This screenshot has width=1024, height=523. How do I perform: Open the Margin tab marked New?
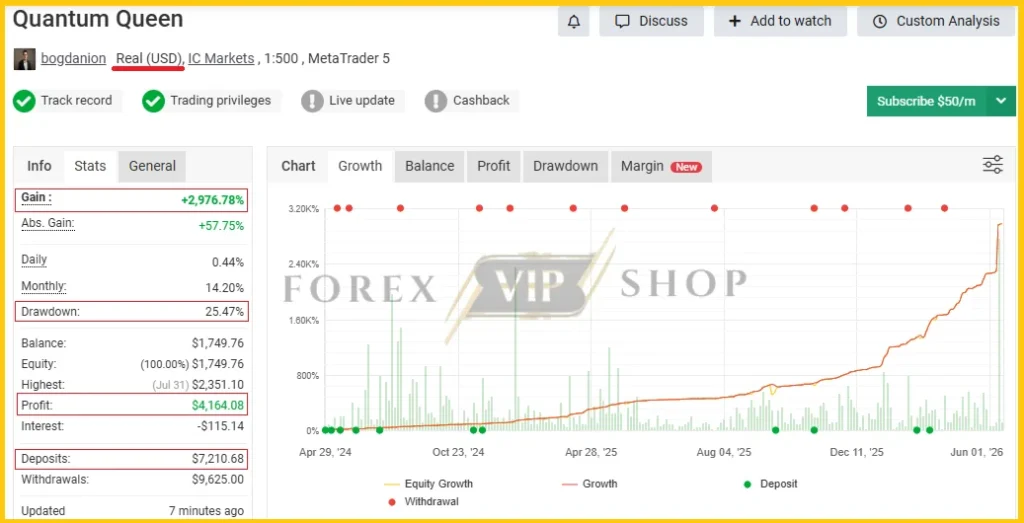coord(661,166)
